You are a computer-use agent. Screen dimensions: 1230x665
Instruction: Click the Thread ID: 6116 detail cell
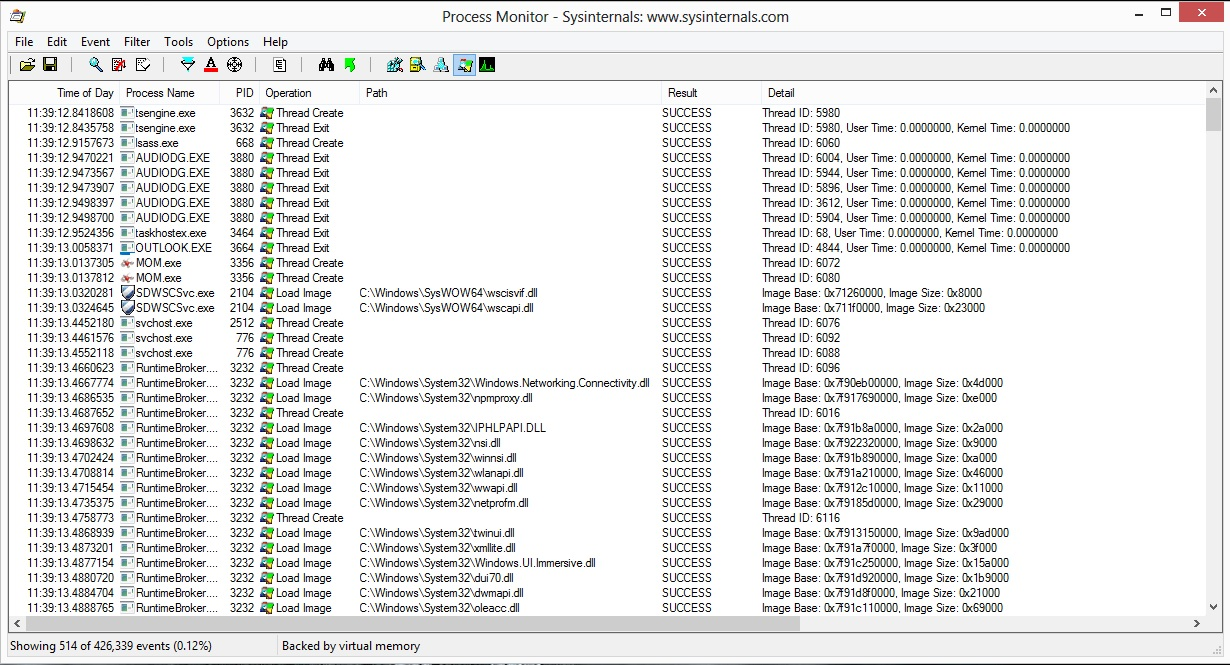(x=801, y=518)
